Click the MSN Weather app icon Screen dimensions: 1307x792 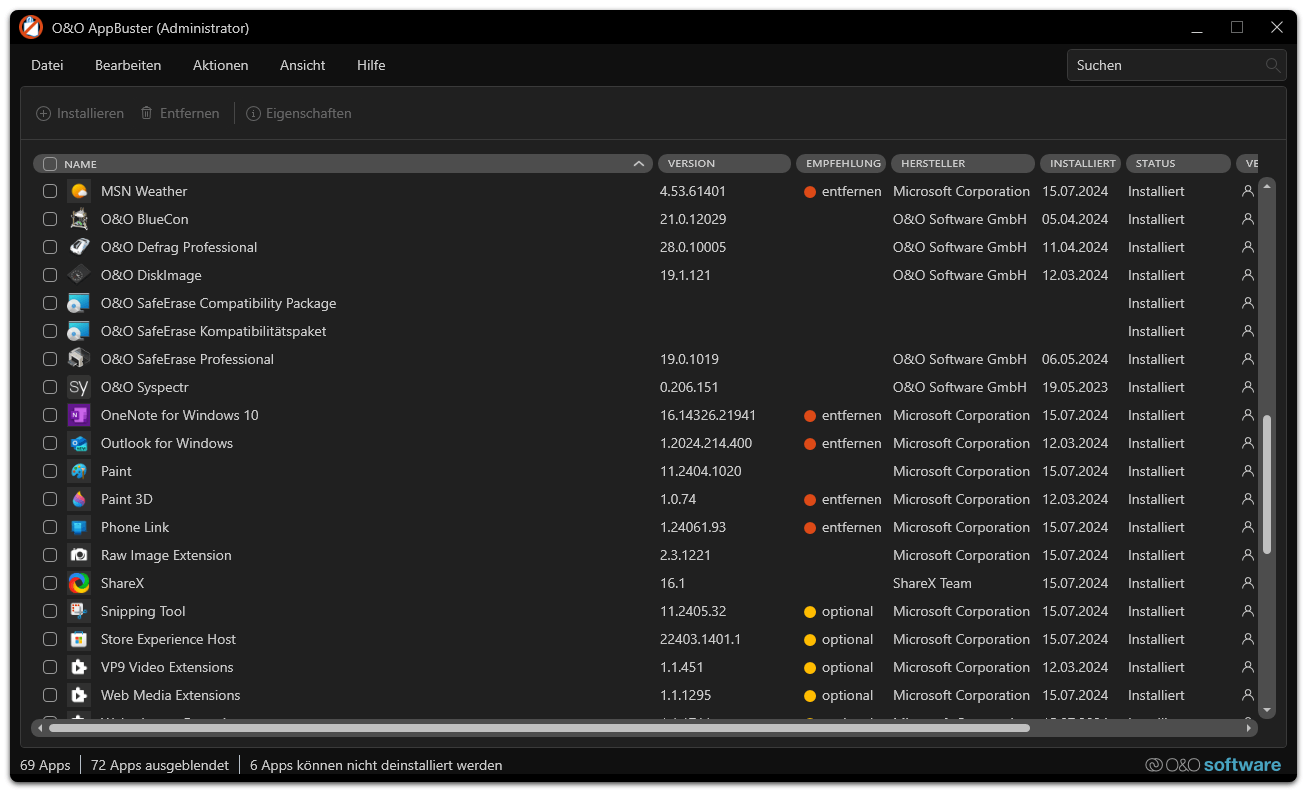click(79, 191)
